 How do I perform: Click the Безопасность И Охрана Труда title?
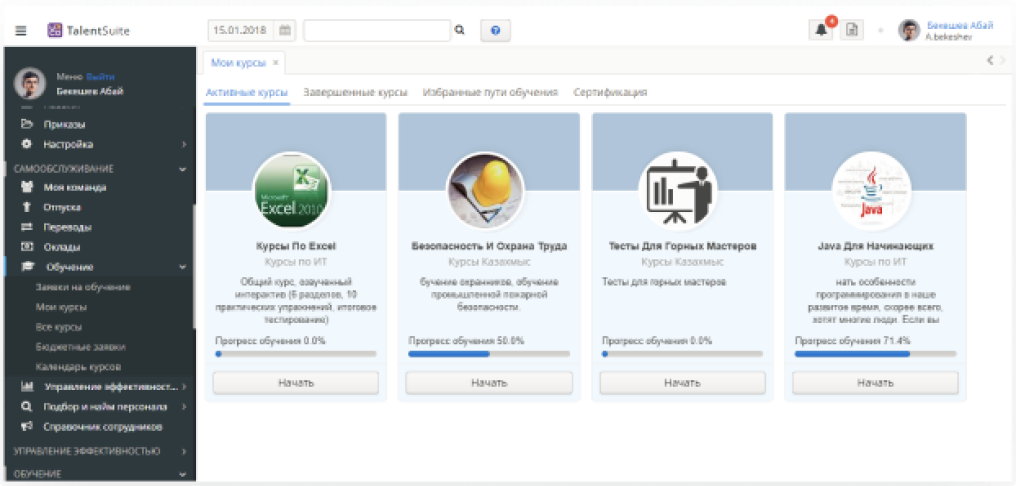point(489,247)
